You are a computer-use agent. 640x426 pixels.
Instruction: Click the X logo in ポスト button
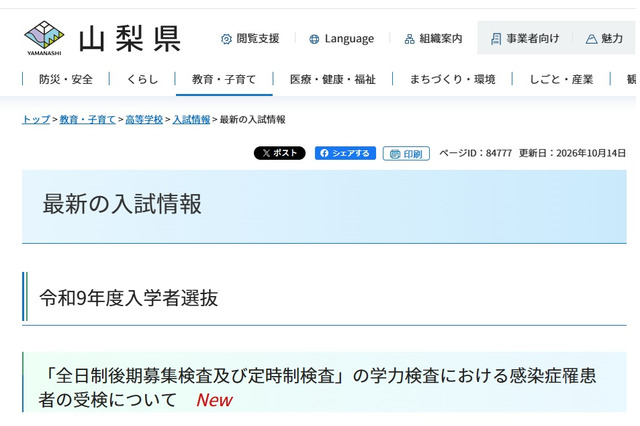[266, 153]
